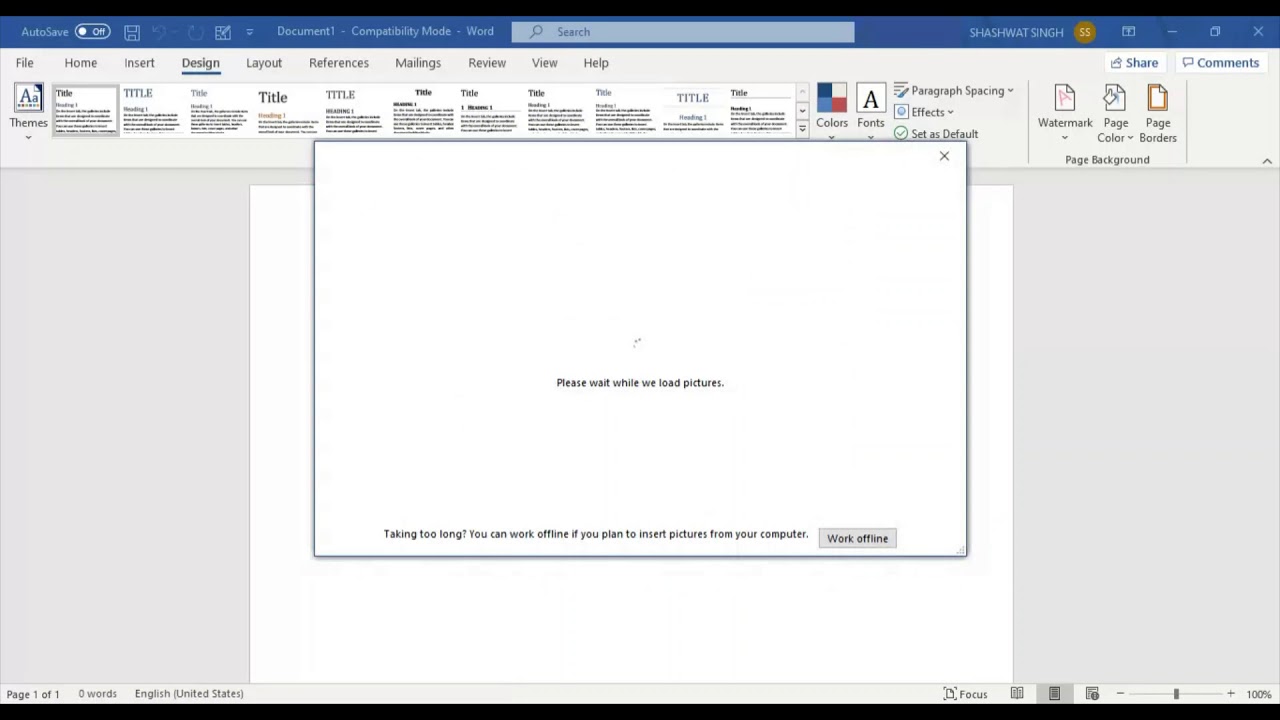Open Ribbon Display Options icon

pyautogui.click(x=1128, y=32)
